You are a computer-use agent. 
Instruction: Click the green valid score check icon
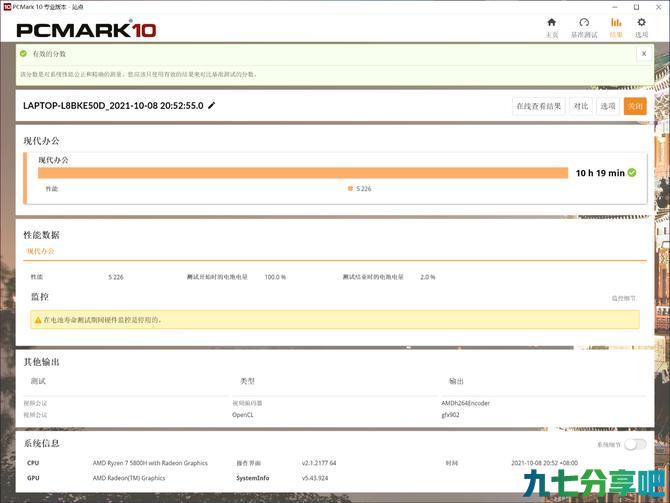(23, 54)
